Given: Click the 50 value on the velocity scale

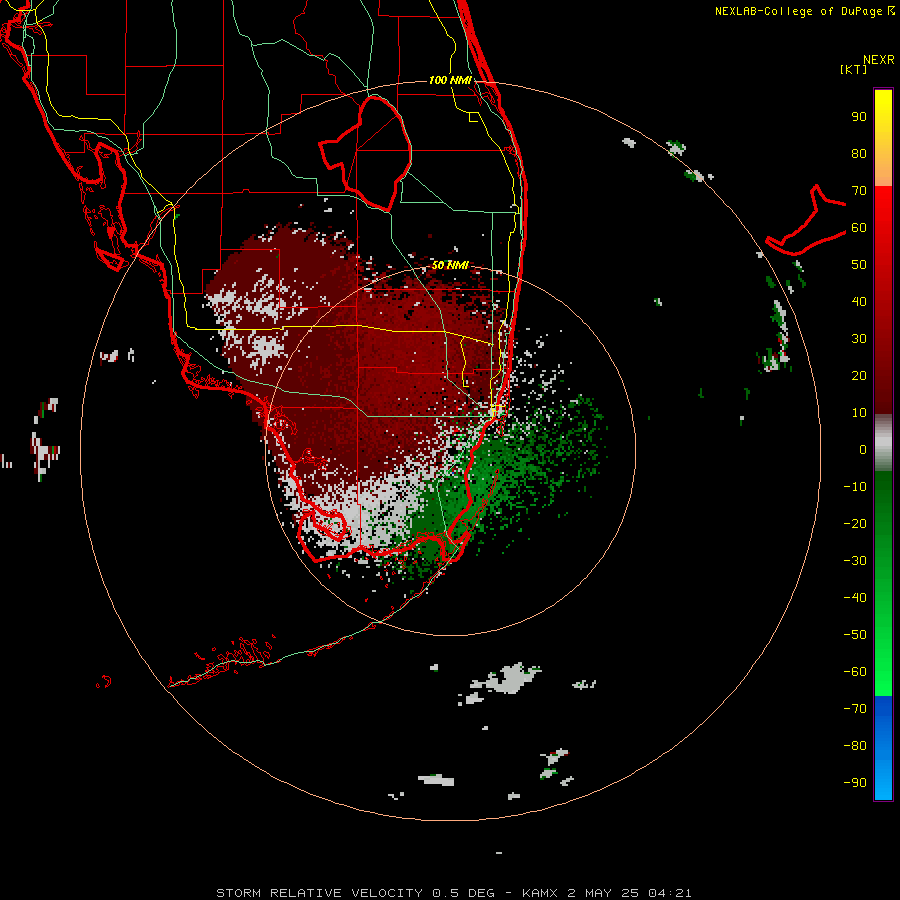Looking at the screenshot, I should tap(859, 265).
